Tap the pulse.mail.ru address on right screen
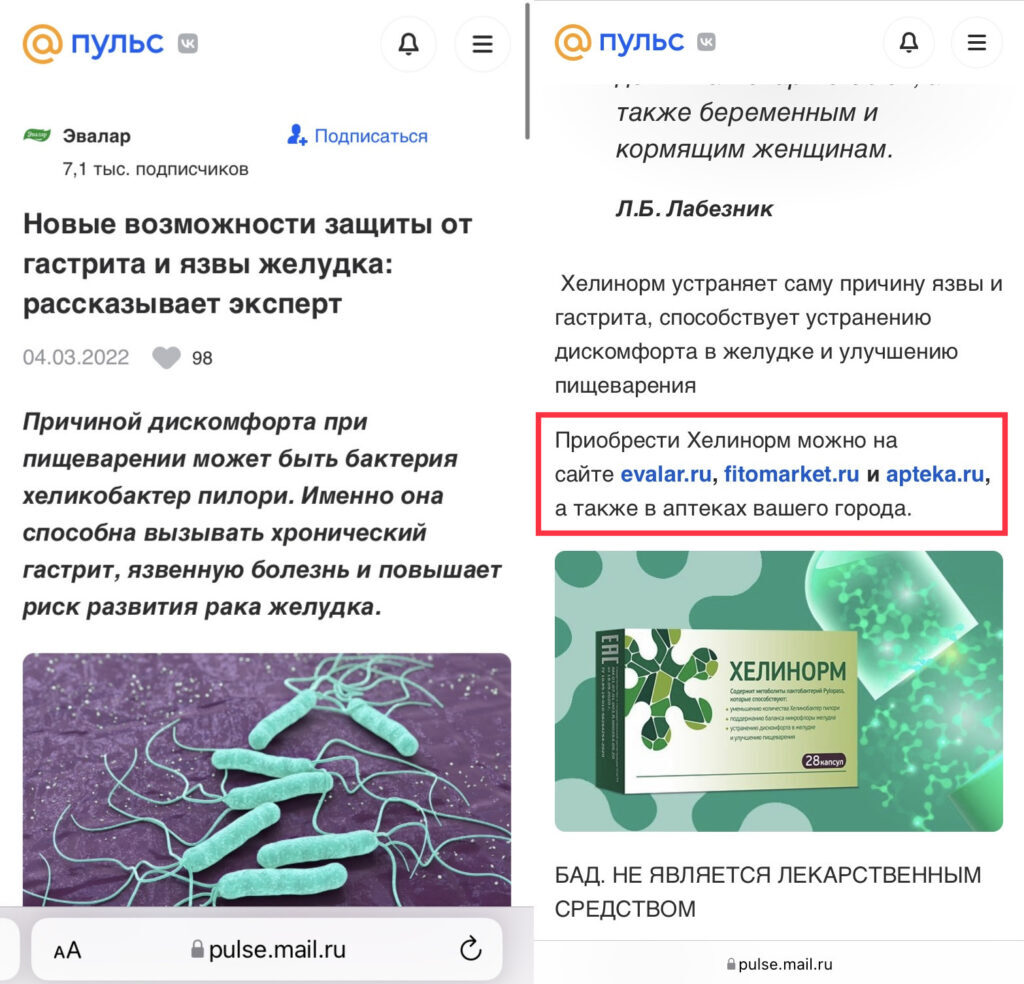 [x=779, y=964]
